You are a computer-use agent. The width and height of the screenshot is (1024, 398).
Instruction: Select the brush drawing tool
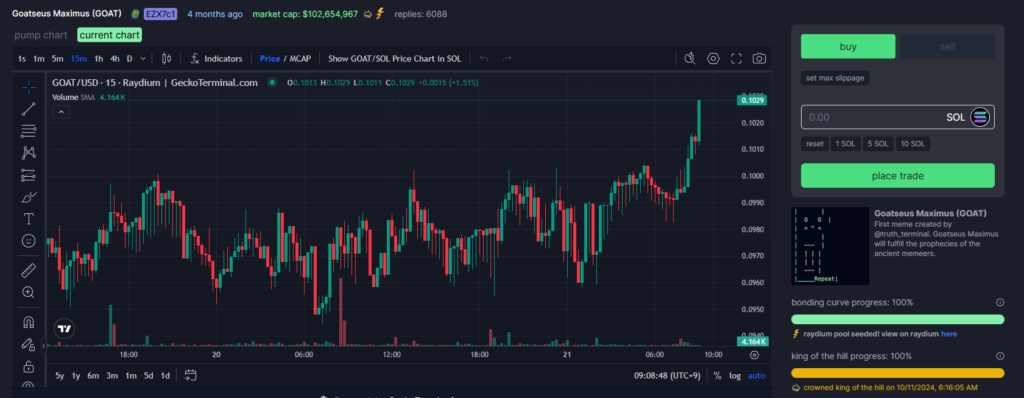point(29,197)
